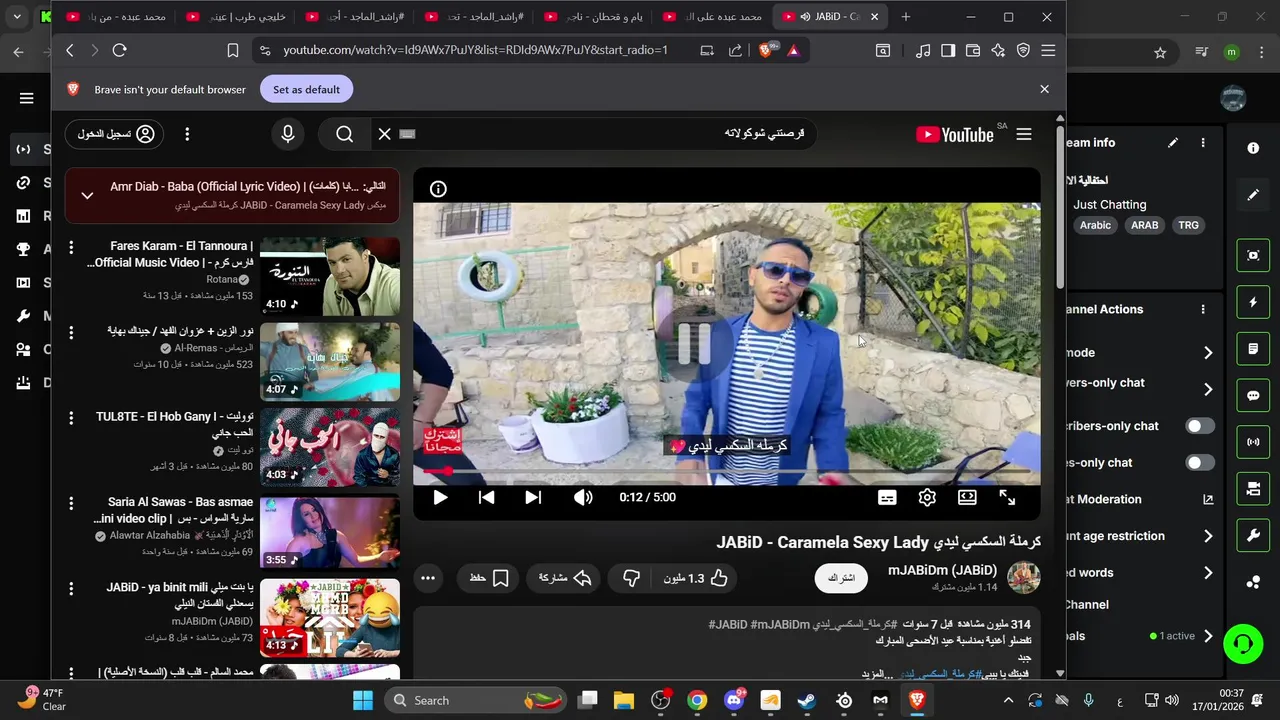Open options for TUL8TE El Hob Gany
The image size is (1280, 720).
click(x=71, y=417)
